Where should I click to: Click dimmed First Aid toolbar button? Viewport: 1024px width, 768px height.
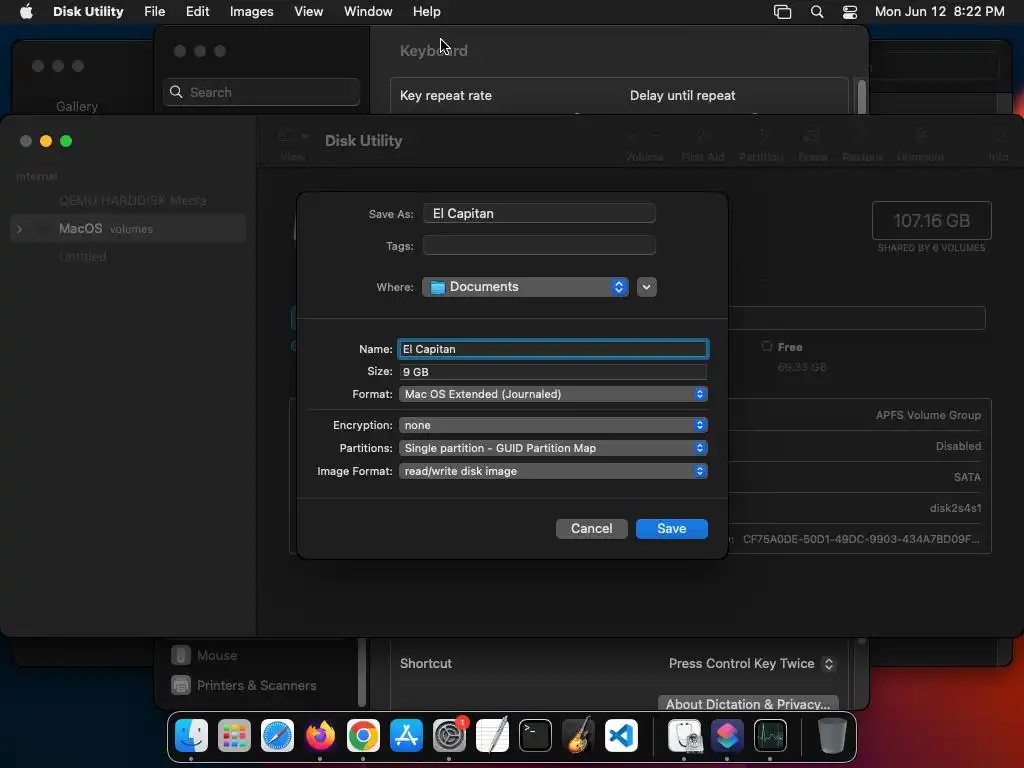pyautogui.click(x=703, y=145)
